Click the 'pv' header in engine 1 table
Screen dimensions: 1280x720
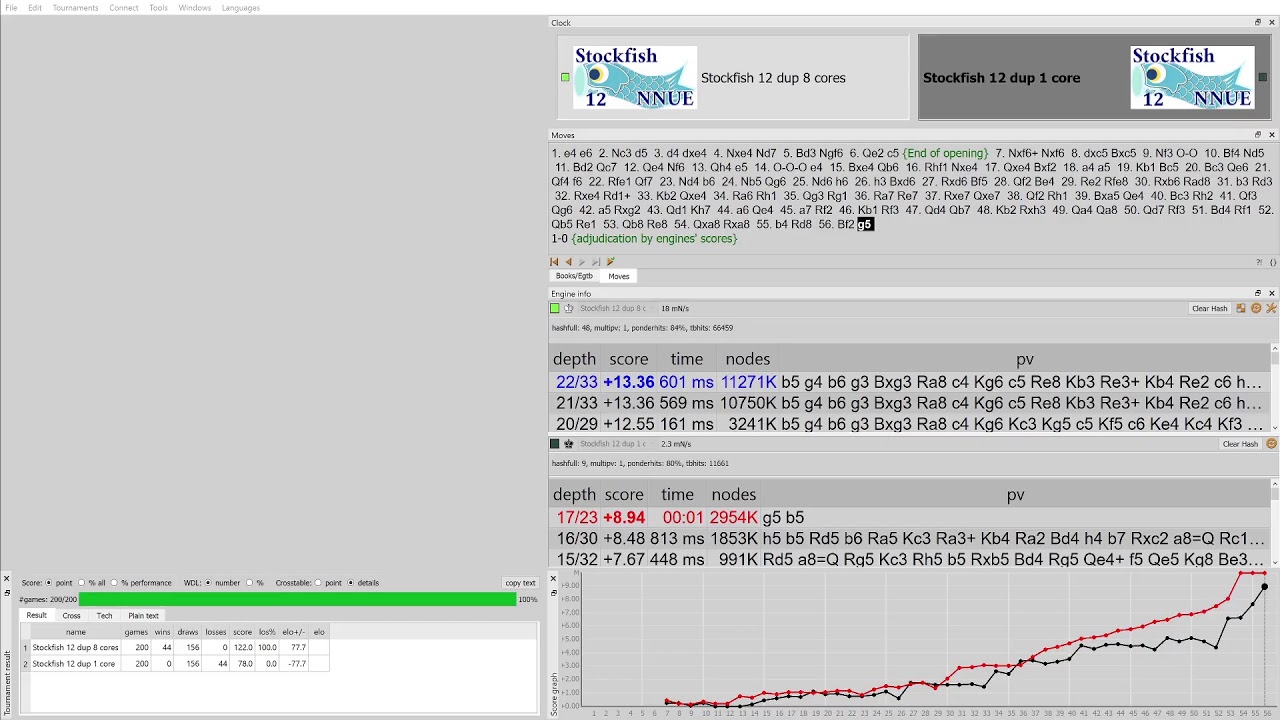click(x=1025, y=359)
